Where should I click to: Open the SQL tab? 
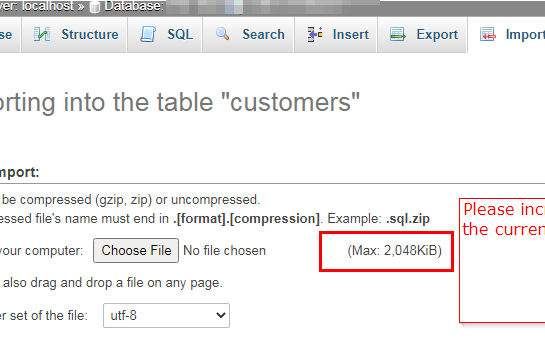point(165,35)
